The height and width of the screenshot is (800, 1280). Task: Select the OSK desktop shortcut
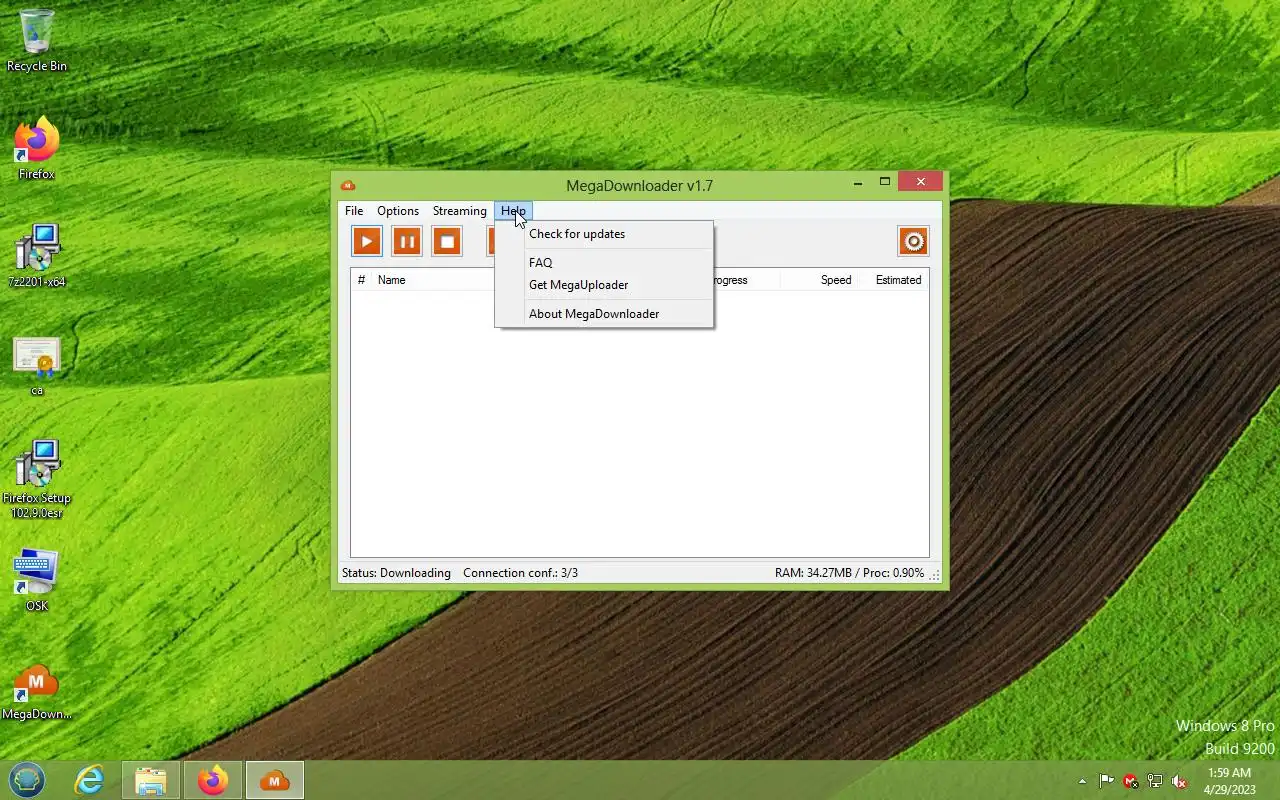(37, 580)
